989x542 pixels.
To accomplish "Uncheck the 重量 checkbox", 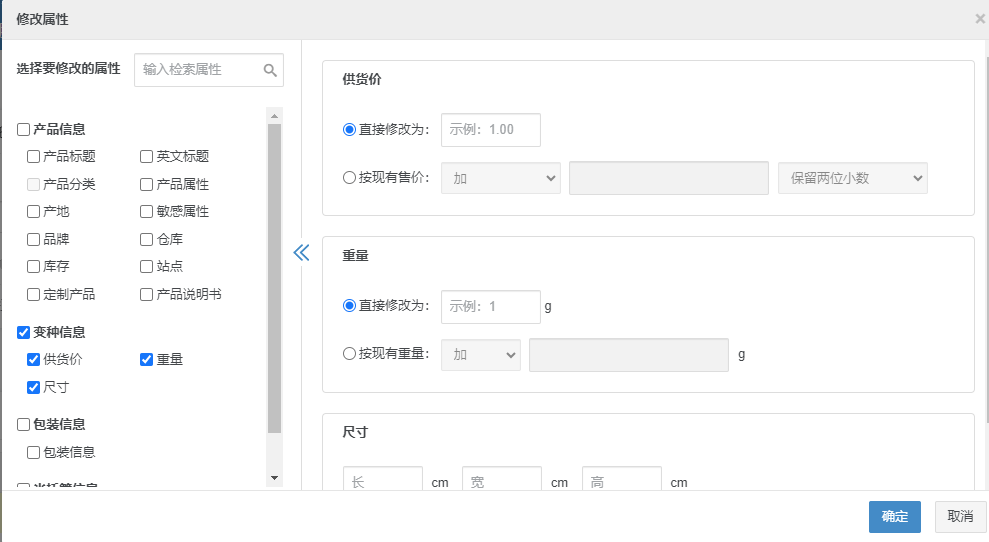I will [x=147, y=360].
